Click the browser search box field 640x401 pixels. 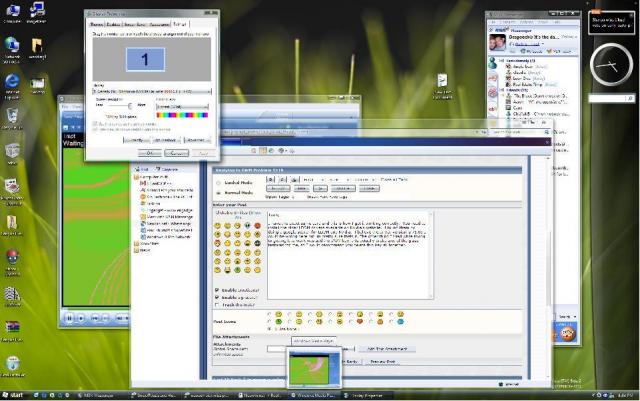[x=517, y=132]
